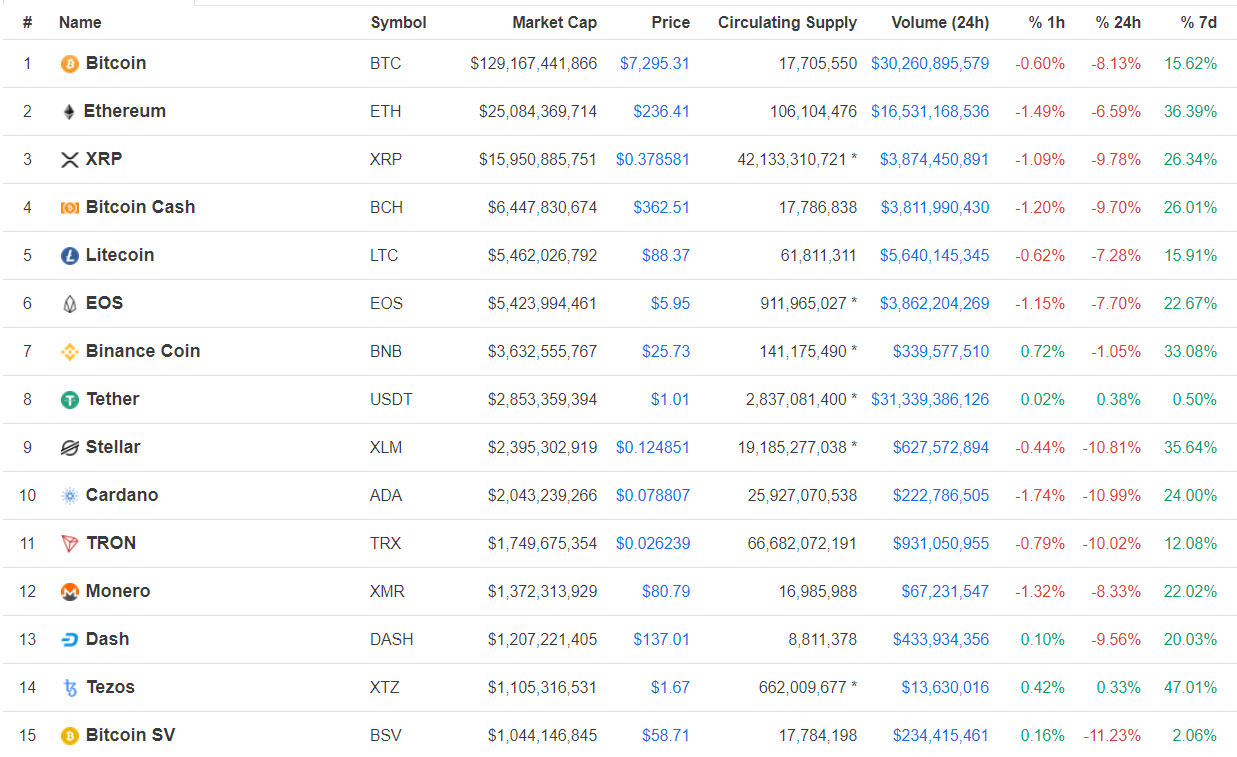Sort by Circulating Supply column header
Screen dimensions: 1237x757
787,22
